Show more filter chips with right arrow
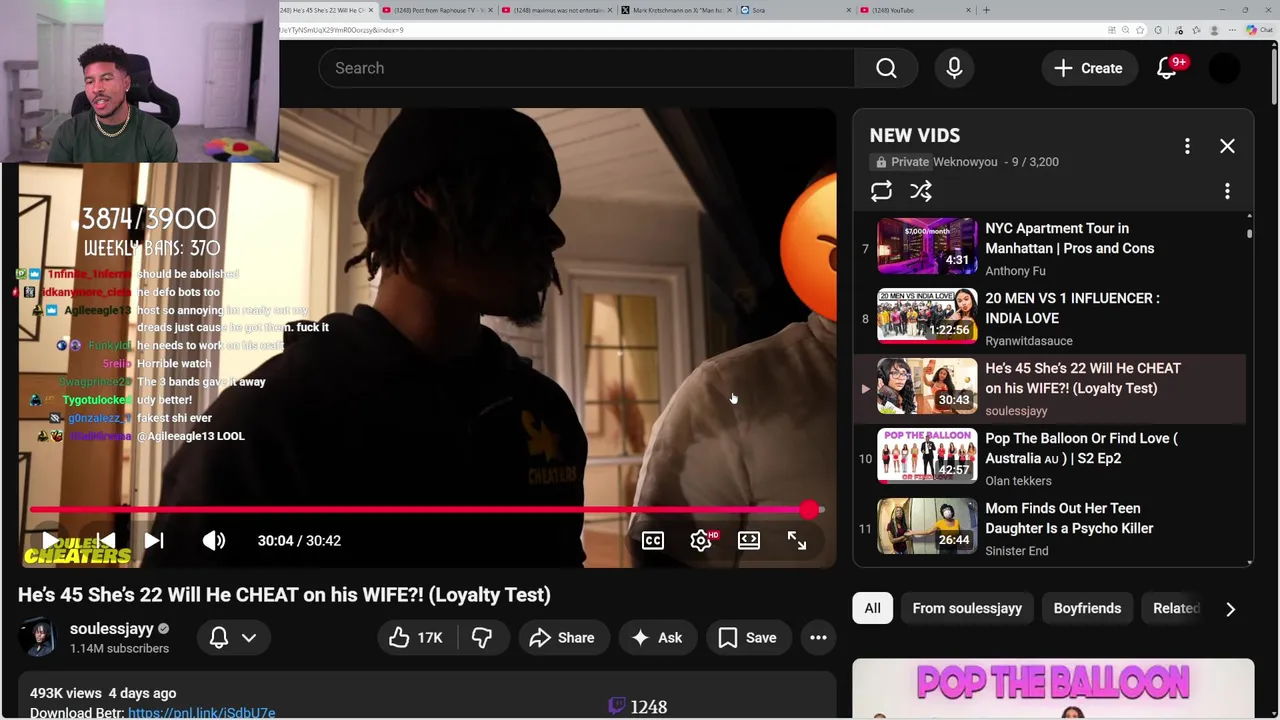 [x=1230, y=608]
